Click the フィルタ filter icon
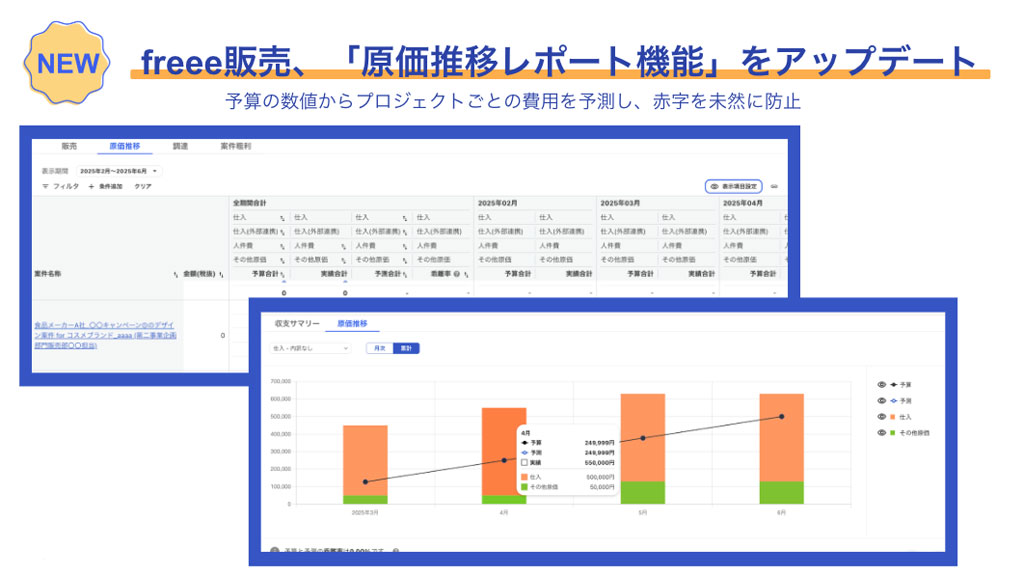This screenshot has width=1024, height=576. tap(45, 187)
